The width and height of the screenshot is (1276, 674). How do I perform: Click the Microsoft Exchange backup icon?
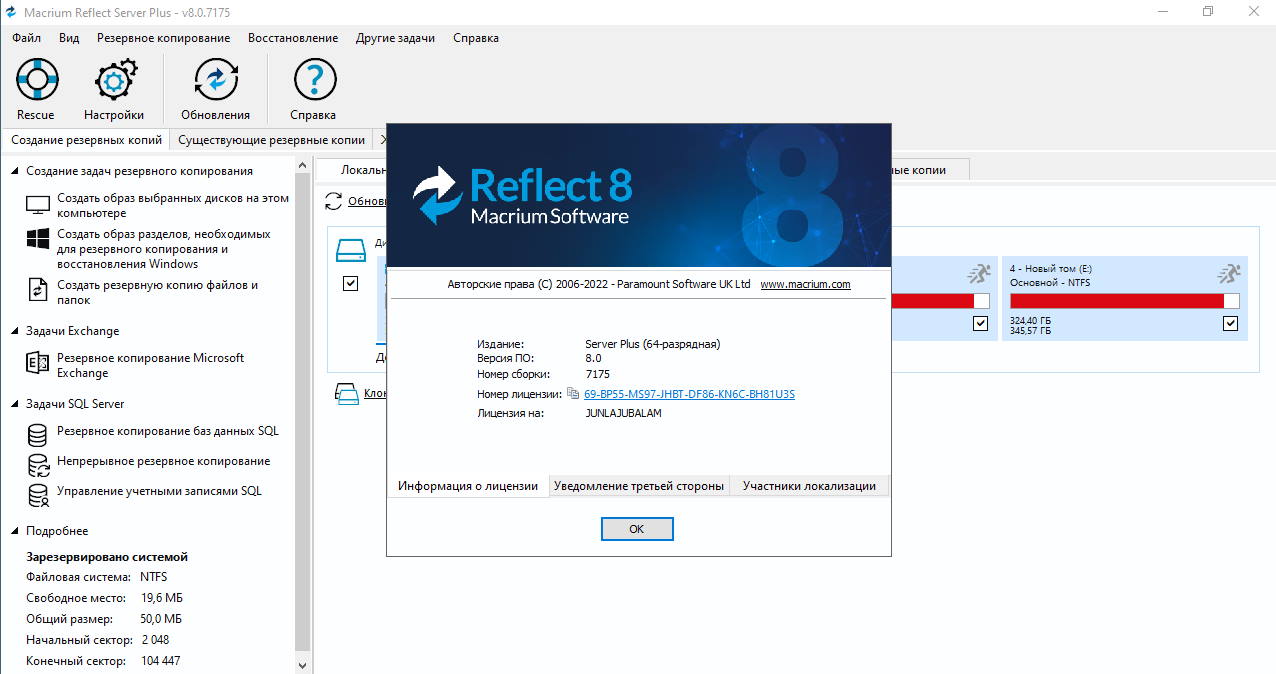click(x=38, y=364)
